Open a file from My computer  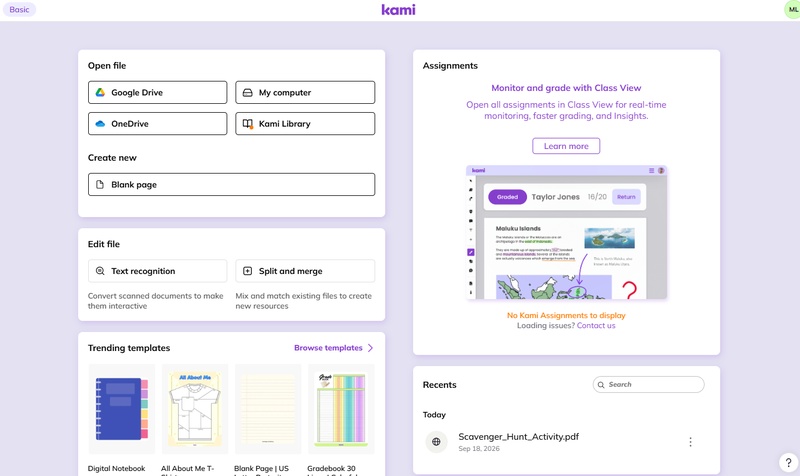pos(305,92)
